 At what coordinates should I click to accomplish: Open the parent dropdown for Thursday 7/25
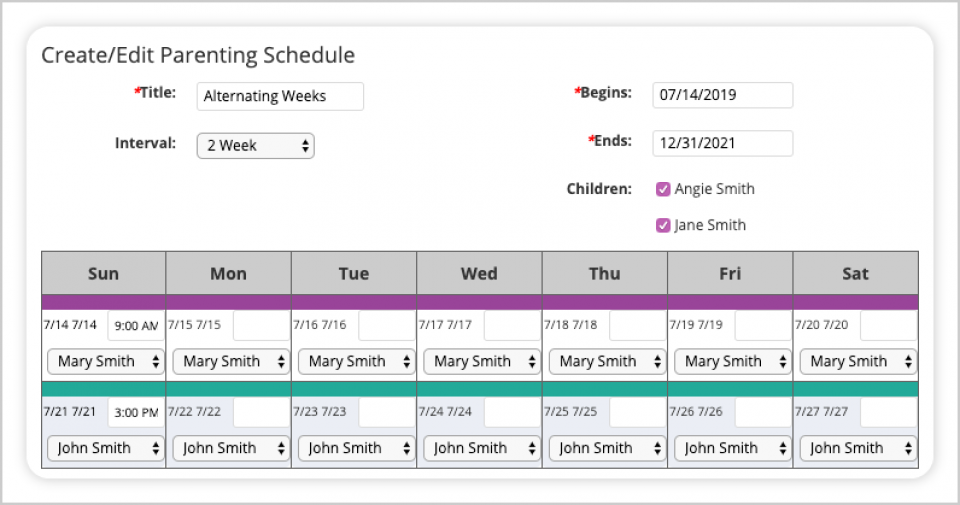(607, 448)
